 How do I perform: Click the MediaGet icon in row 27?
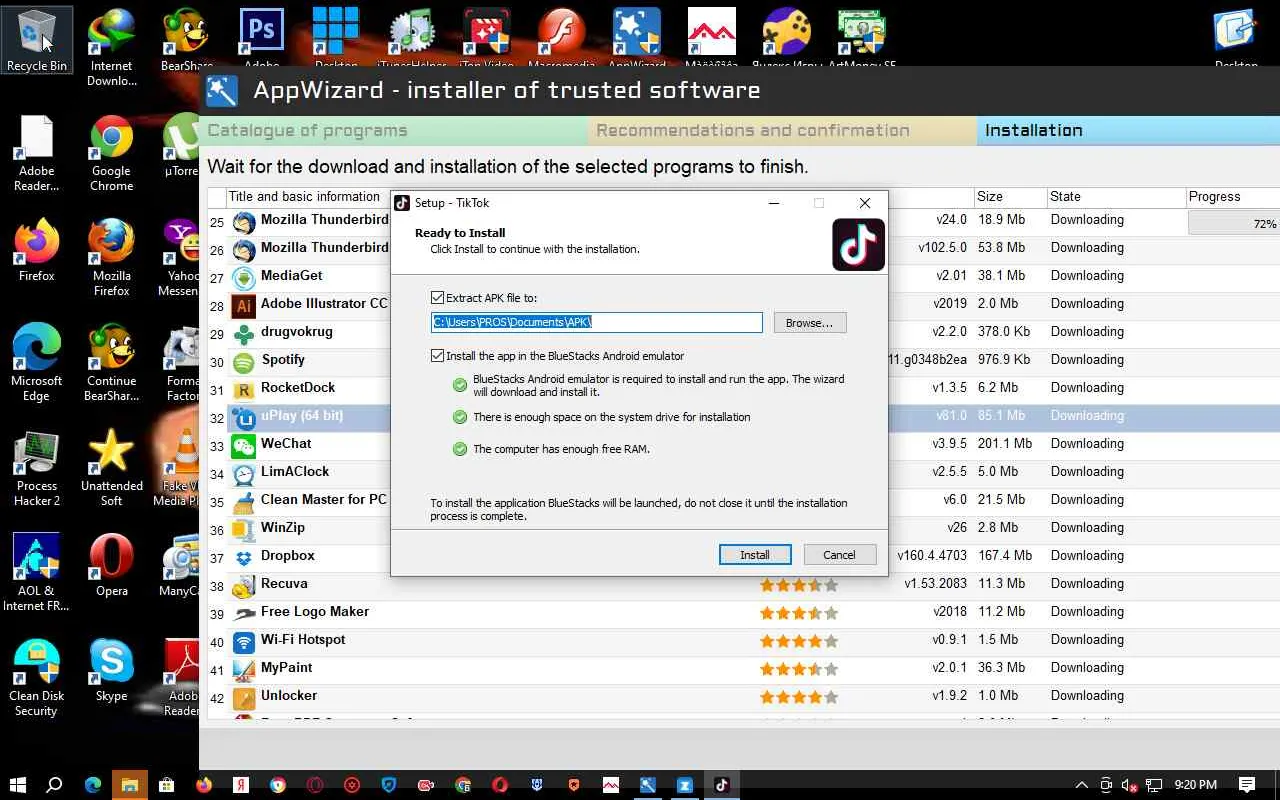243,277
